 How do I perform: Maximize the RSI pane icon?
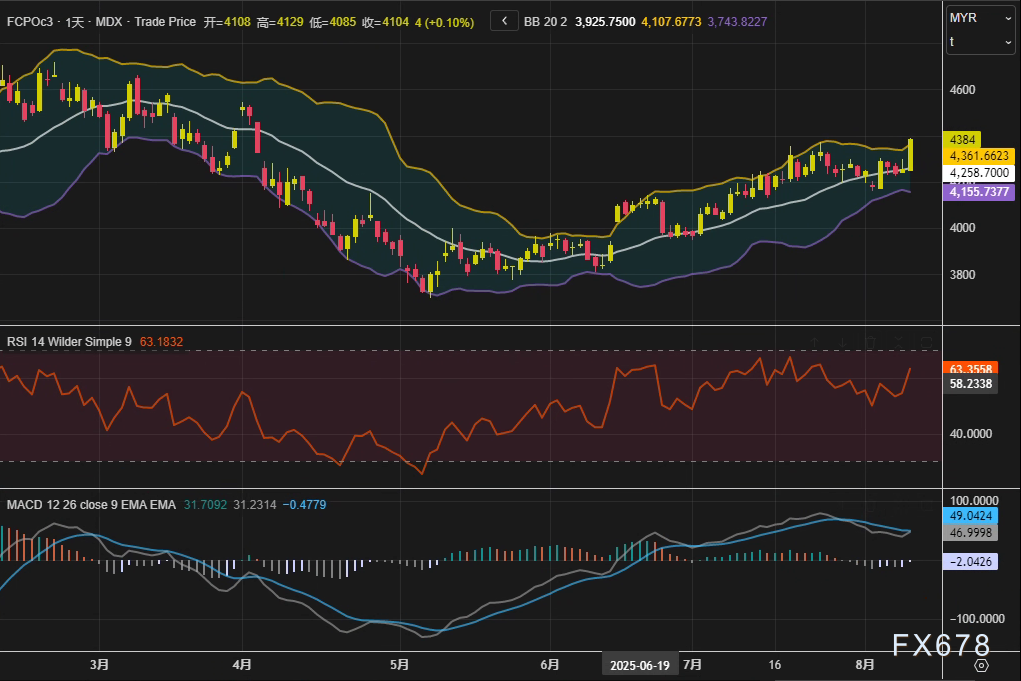pyautogui.click(x=926, y=343)
